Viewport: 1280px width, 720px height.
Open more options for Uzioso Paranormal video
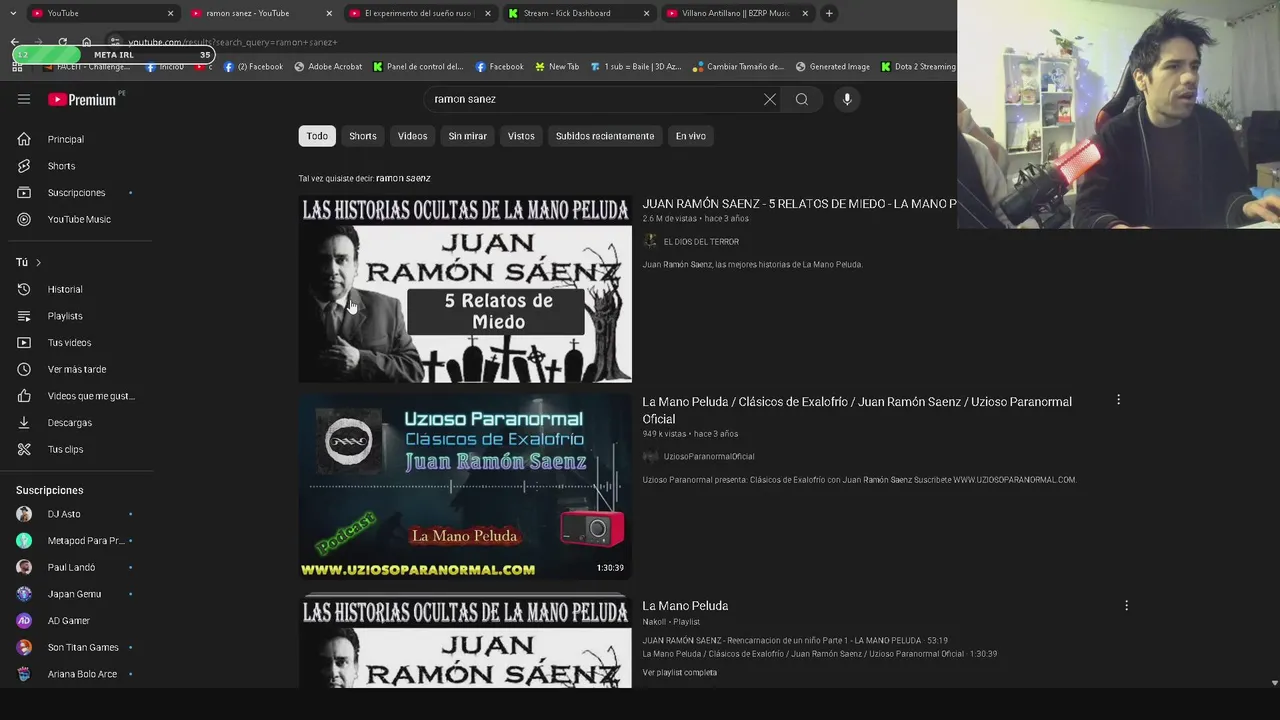coord(1118,400)
